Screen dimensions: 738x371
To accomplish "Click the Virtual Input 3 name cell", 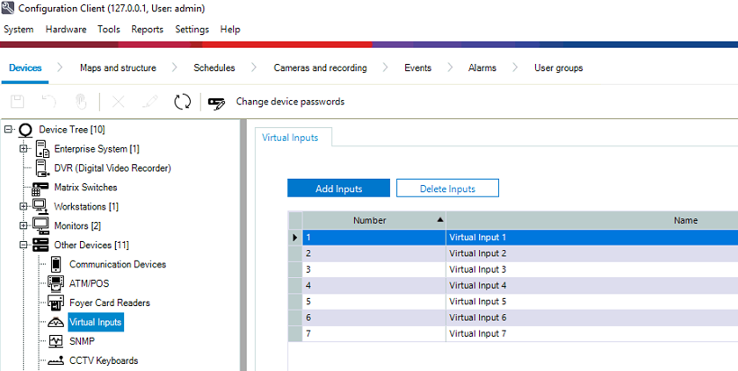I will (592, 269).
